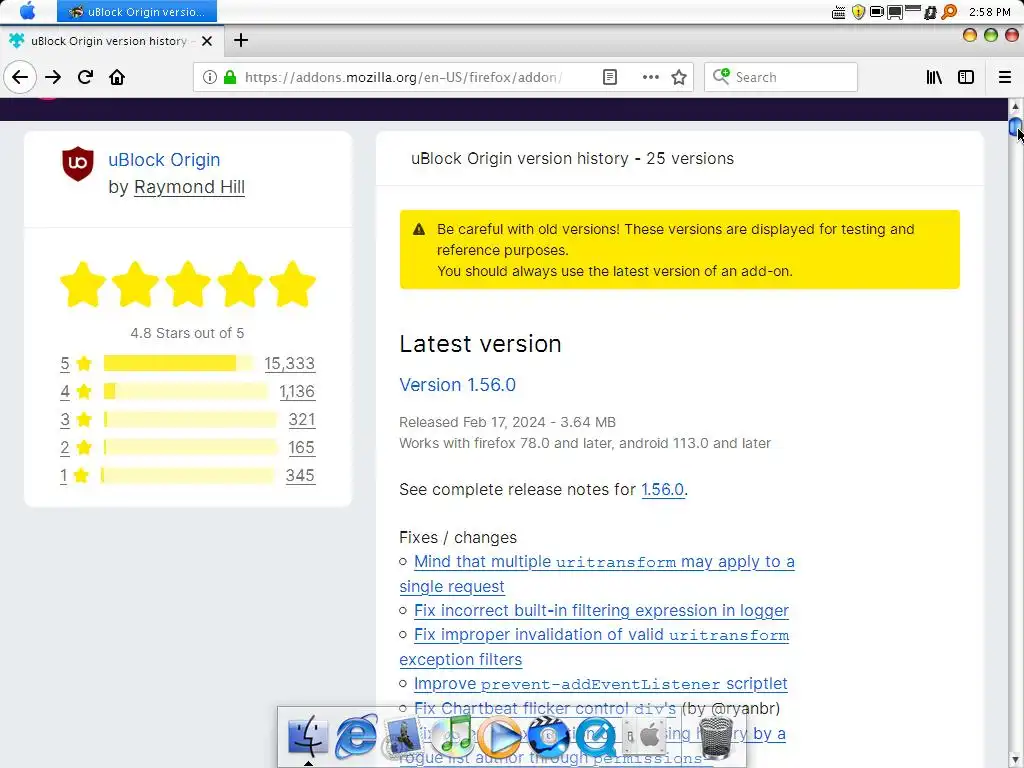Viewport: 1024px width, 768px height.
Task: Select the uBlock Origin version history tab
Action: pyautogui.click(x=112, y=41)
